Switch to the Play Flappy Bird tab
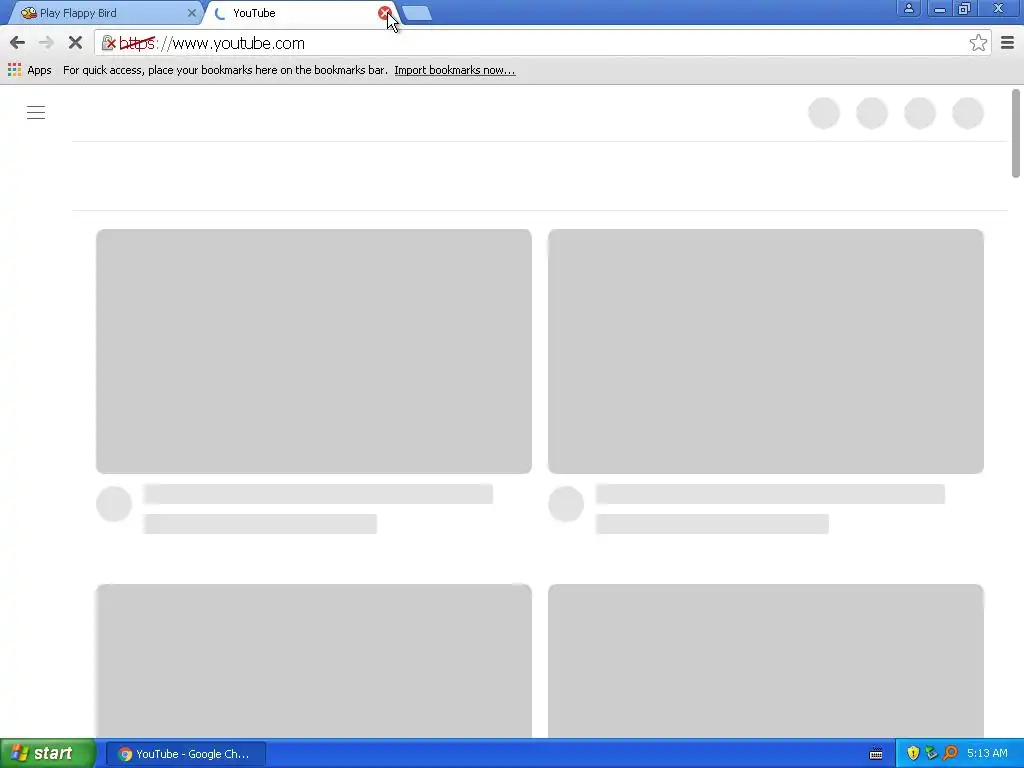 [x=104, y=13]
